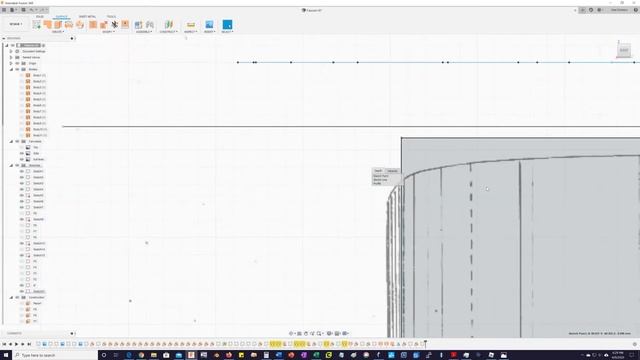Click the Inspect measure icon
The width and height of the screenshot is (640, 360).
pos(191,25)
